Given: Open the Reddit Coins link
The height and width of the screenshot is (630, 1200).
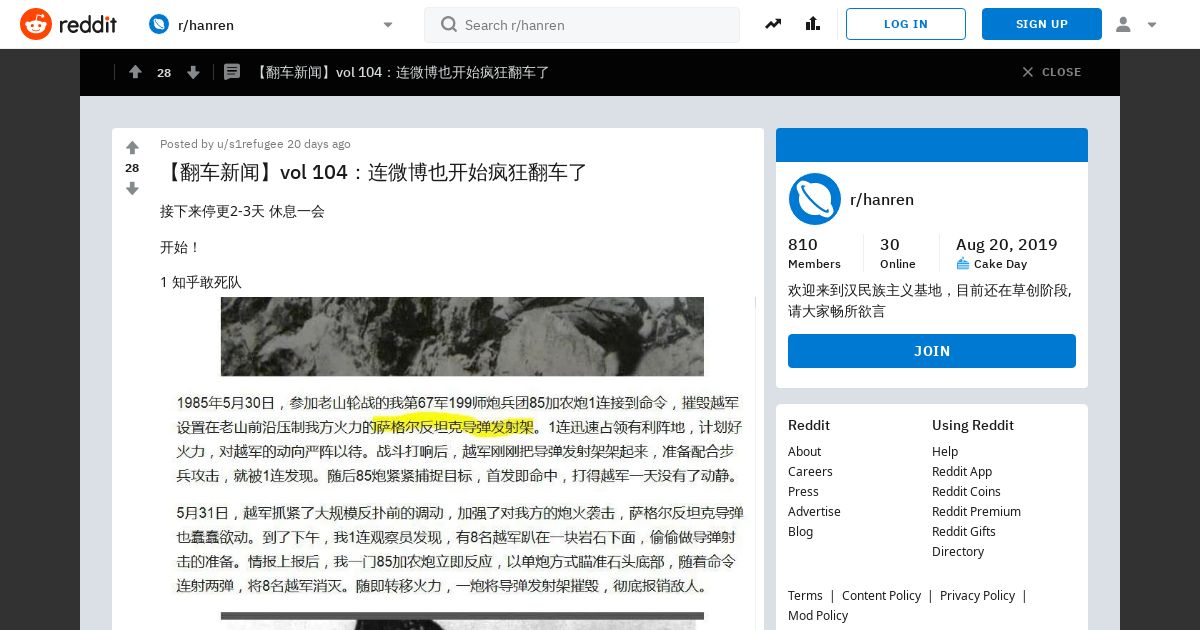Looking at the screenshot, I should (966, 491).
